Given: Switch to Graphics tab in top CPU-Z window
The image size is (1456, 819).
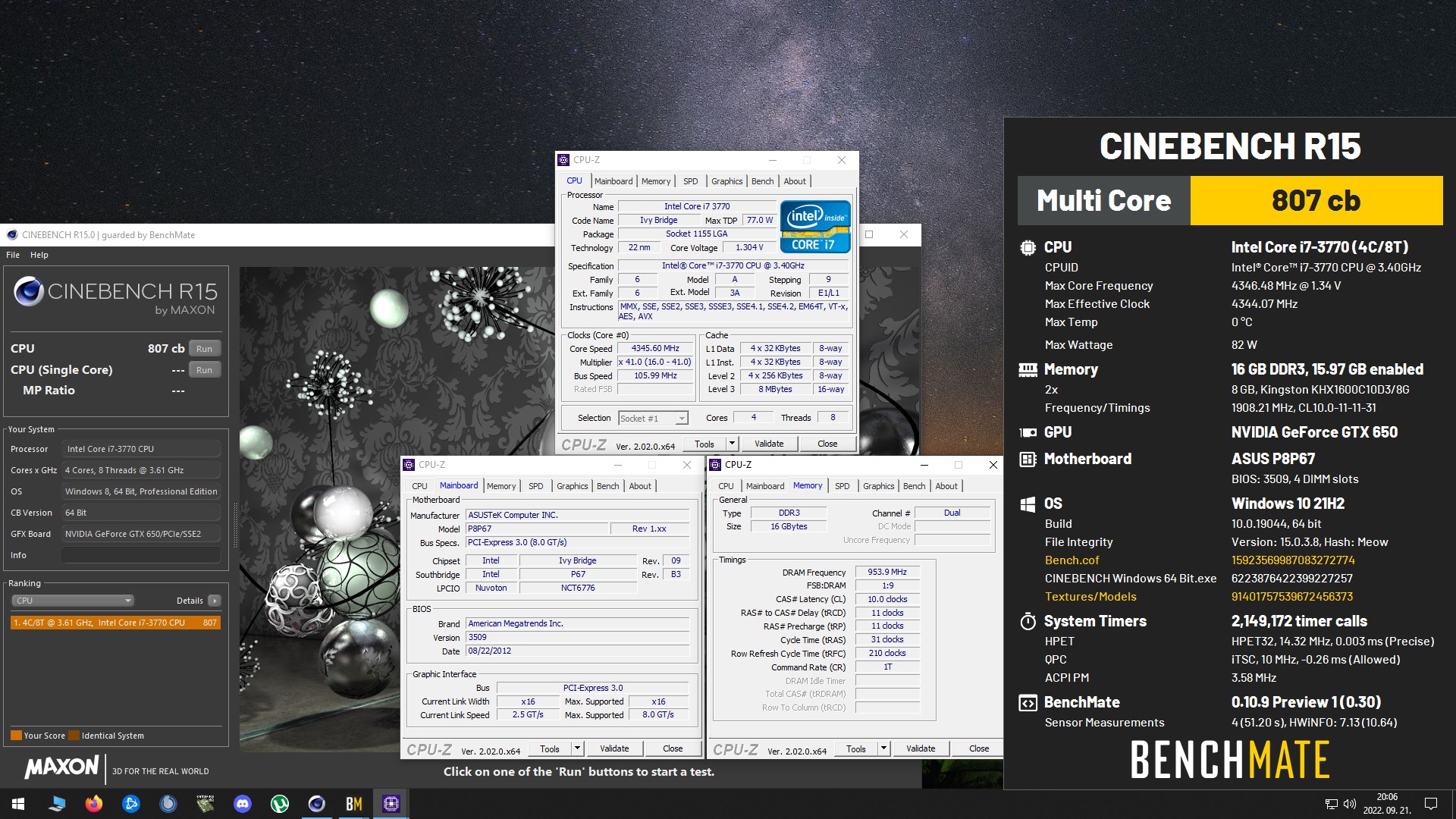Looking at the screenshot, I should point(726,181).
